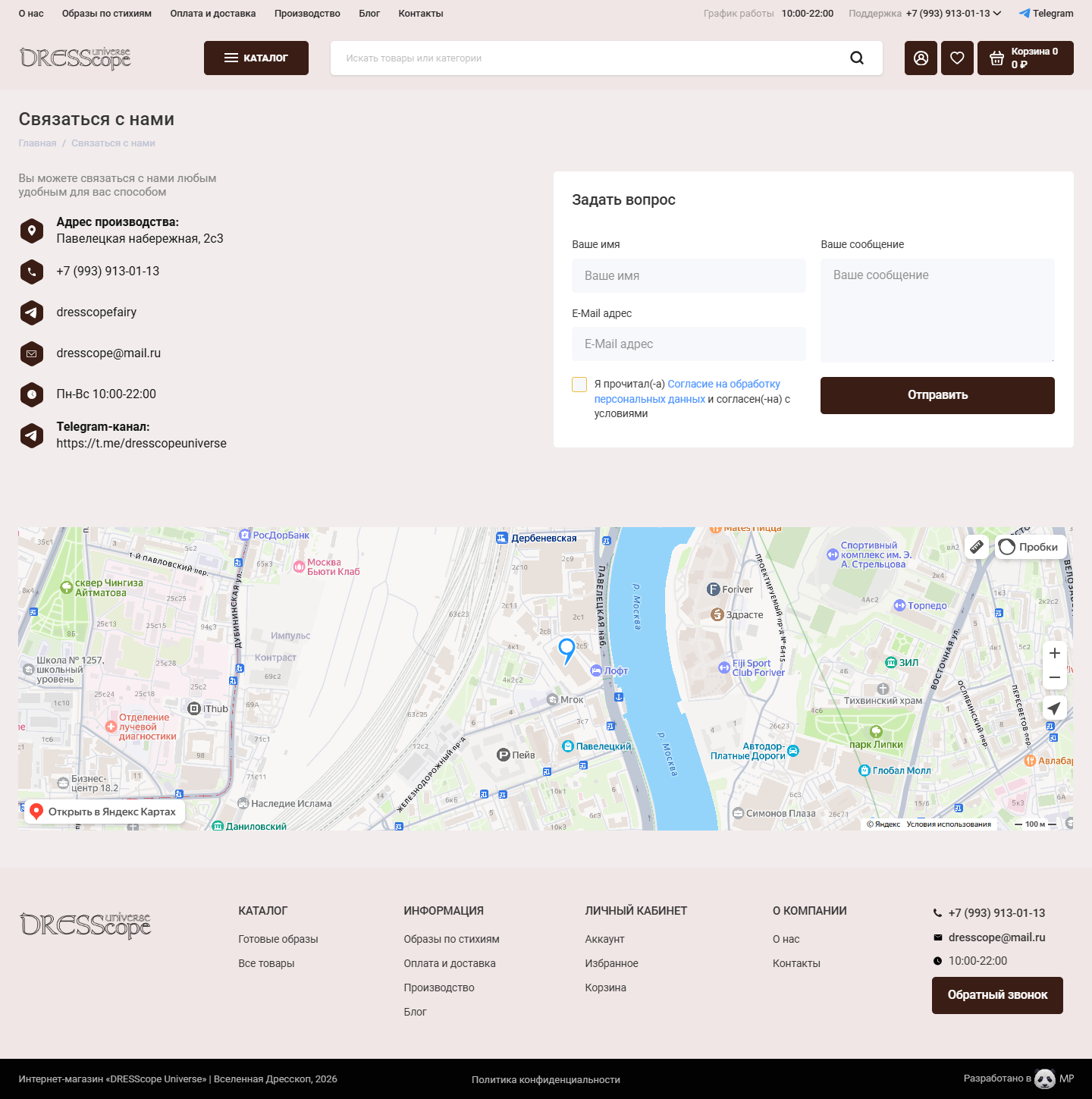The image size is (1092, 1099).
Task: Click footer dresscope@mail.ru email
Action: click(x=996, y=937)
